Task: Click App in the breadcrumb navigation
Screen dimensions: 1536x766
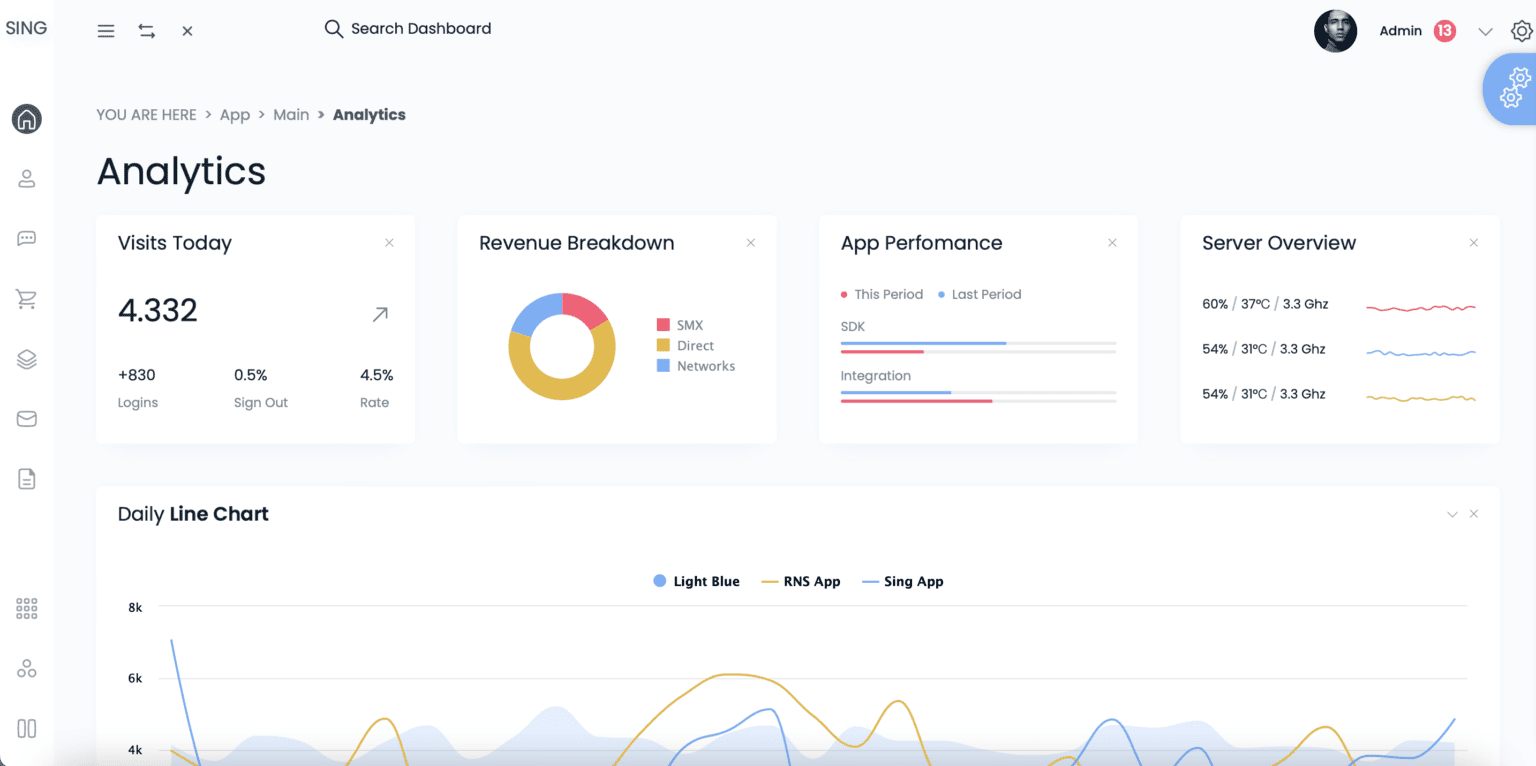Action: (235, 114)
